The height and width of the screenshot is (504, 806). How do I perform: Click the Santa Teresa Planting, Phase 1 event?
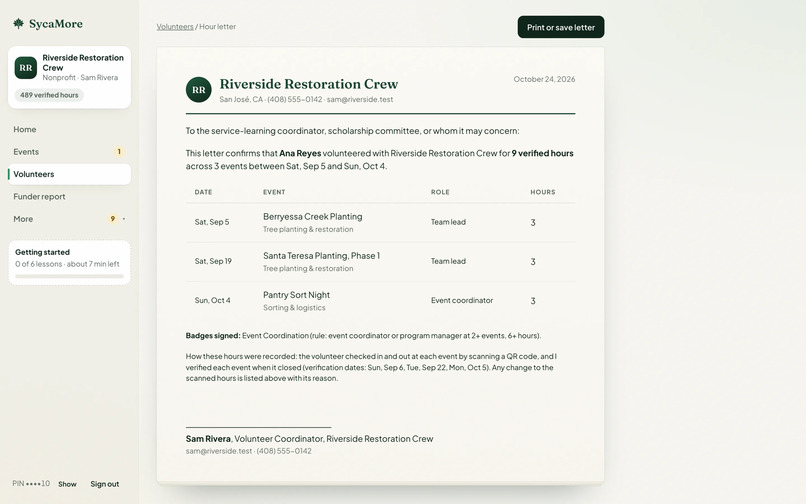(x=321, y=256)
